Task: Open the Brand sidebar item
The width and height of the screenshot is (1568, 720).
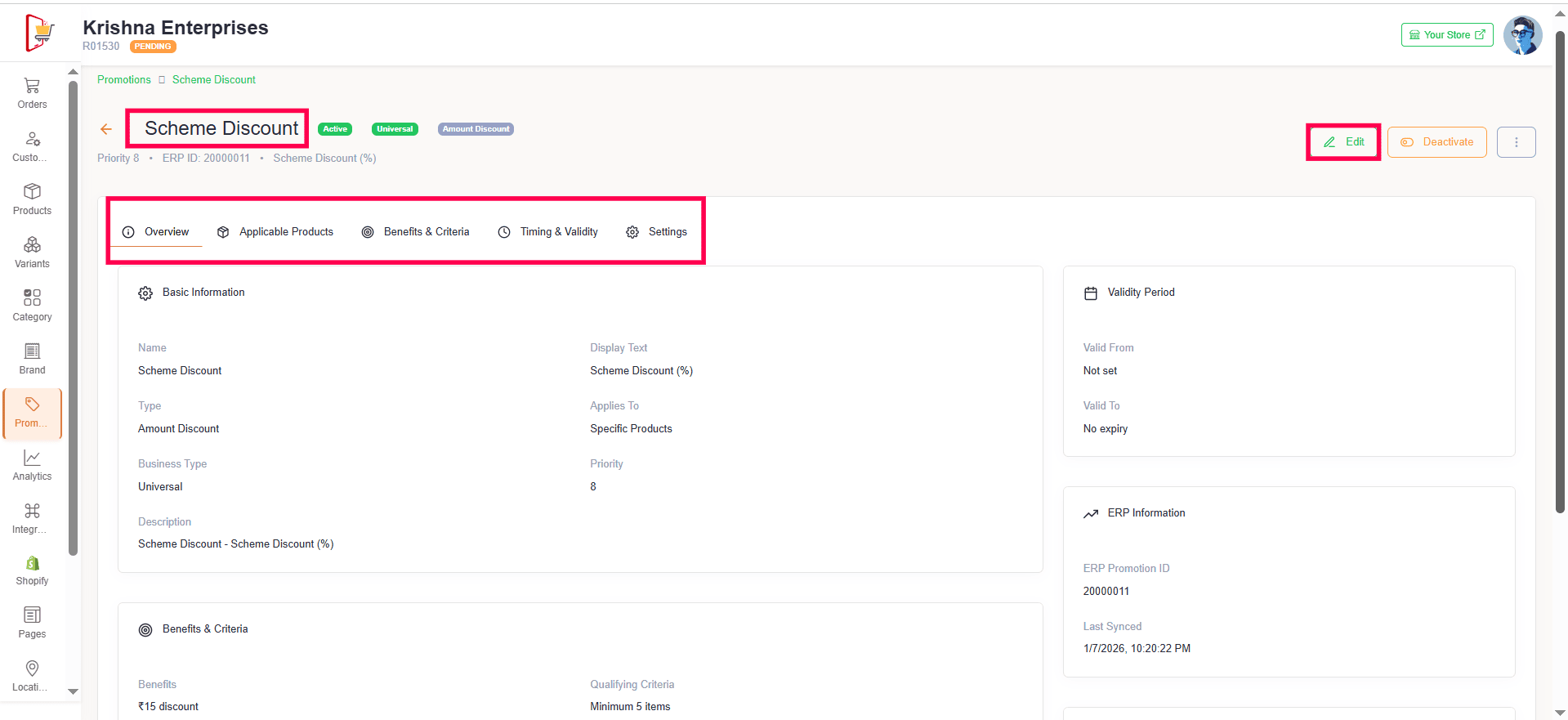Action: point(32,359)
